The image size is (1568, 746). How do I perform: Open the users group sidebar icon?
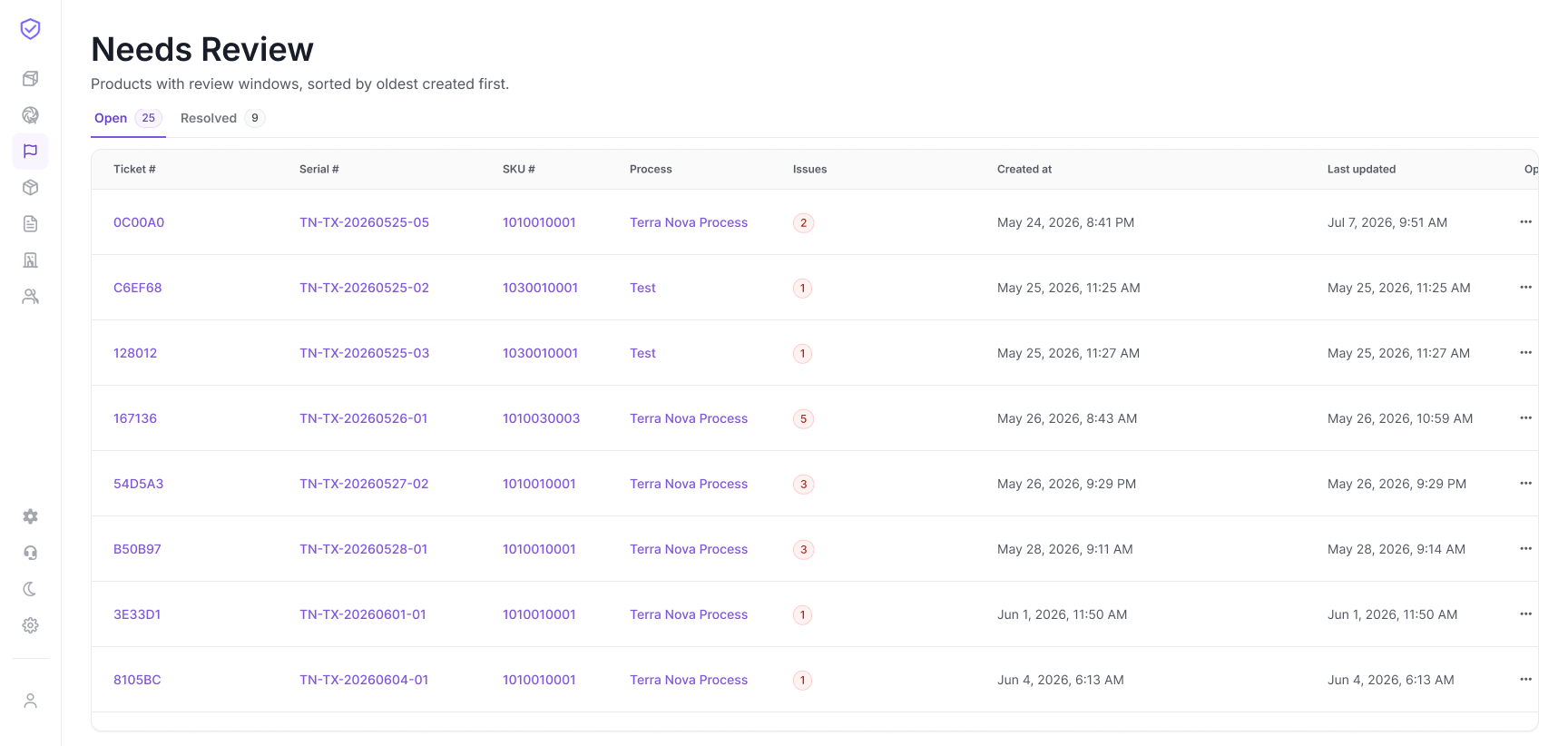pyautogui.click(x=30, y=297)
